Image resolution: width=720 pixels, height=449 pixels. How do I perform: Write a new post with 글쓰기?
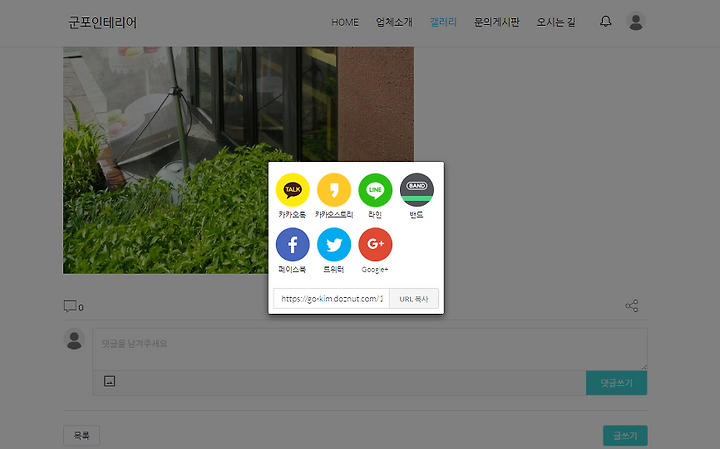[625, 435]
